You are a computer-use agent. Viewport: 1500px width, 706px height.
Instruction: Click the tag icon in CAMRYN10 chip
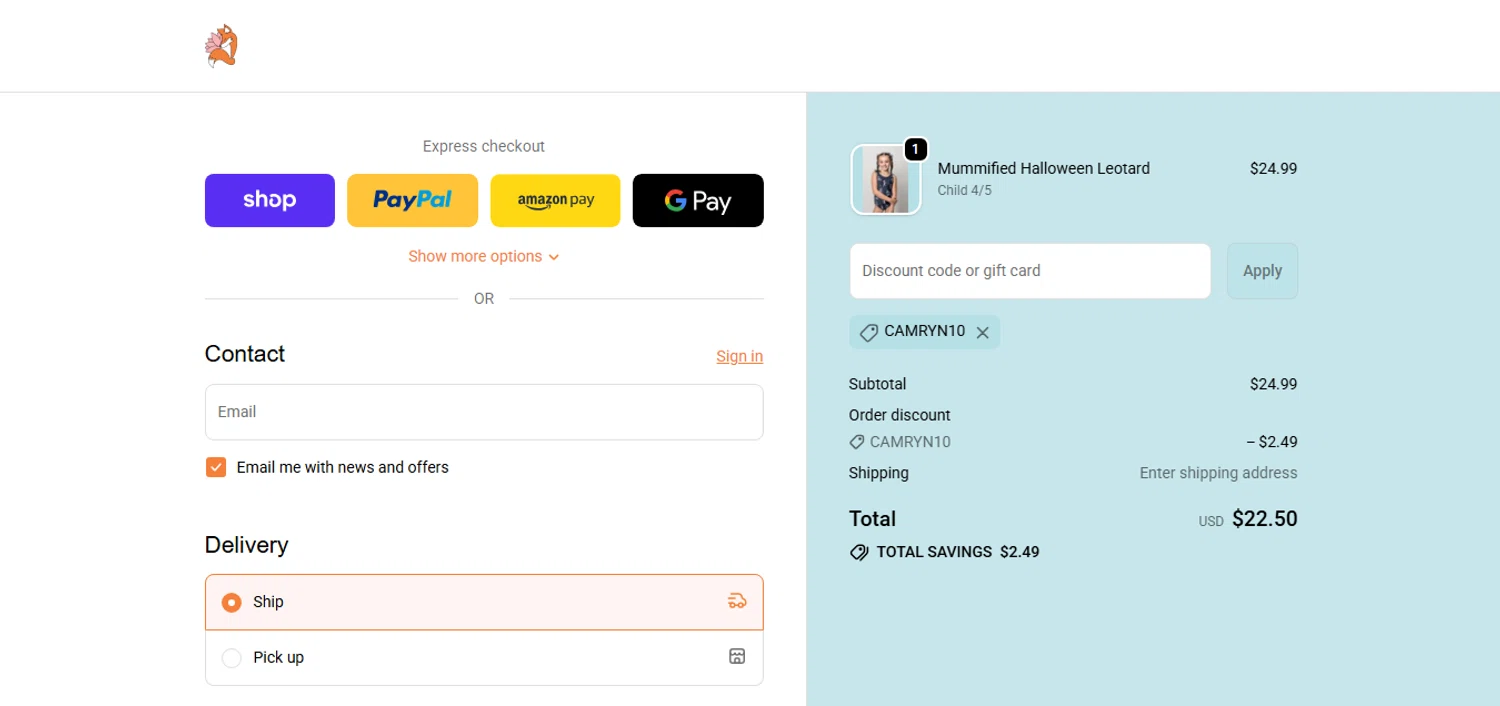point(868,333)
